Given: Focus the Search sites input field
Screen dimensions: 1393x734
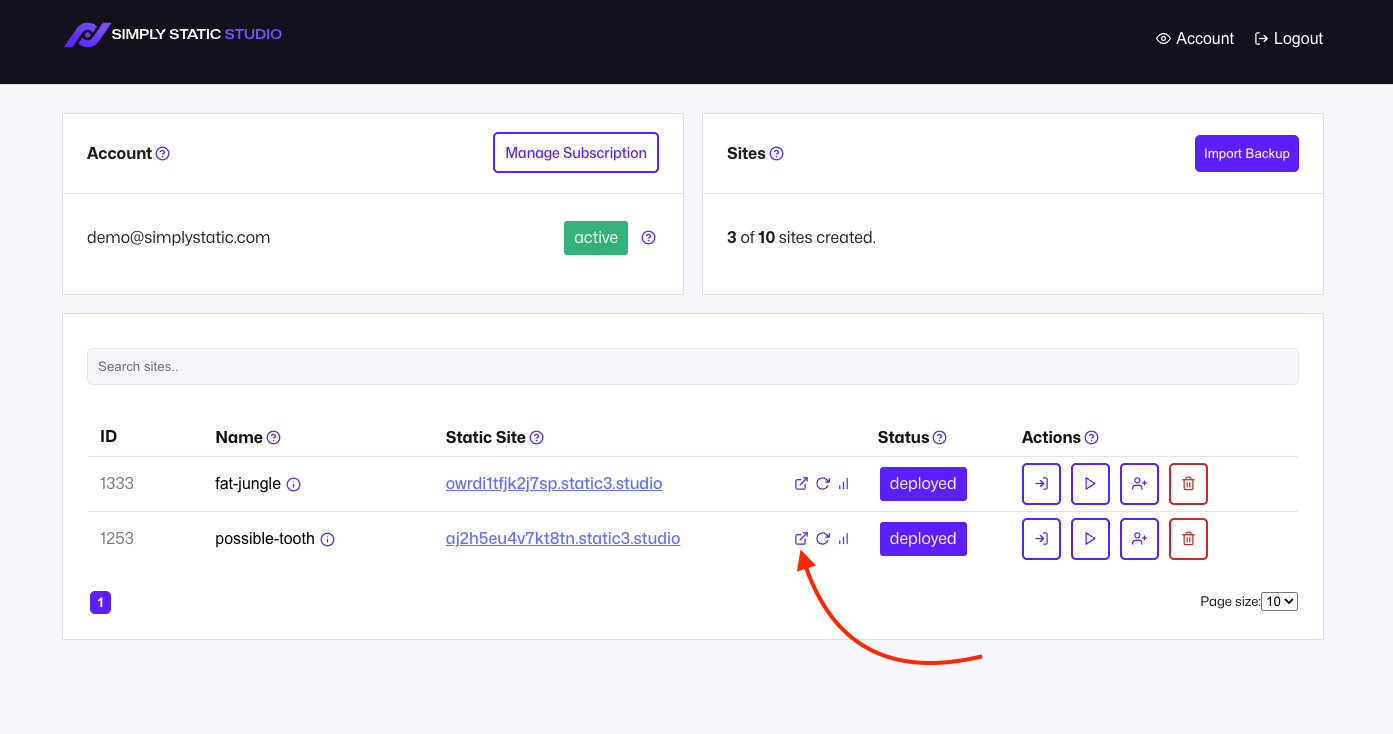Looking at the screenshot, I should point(693,367).
